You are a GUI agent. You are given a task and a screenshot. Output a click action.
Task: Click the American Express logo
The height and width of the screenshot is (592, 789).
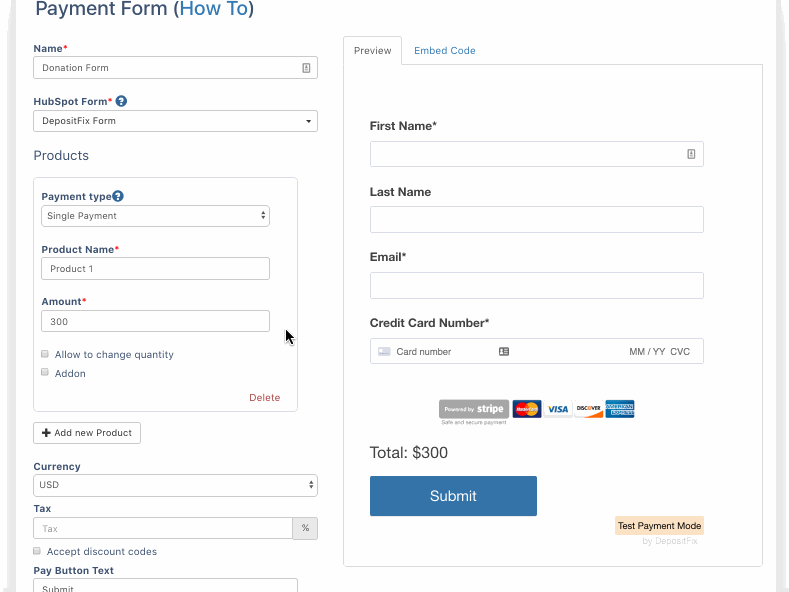coord(620,409)
